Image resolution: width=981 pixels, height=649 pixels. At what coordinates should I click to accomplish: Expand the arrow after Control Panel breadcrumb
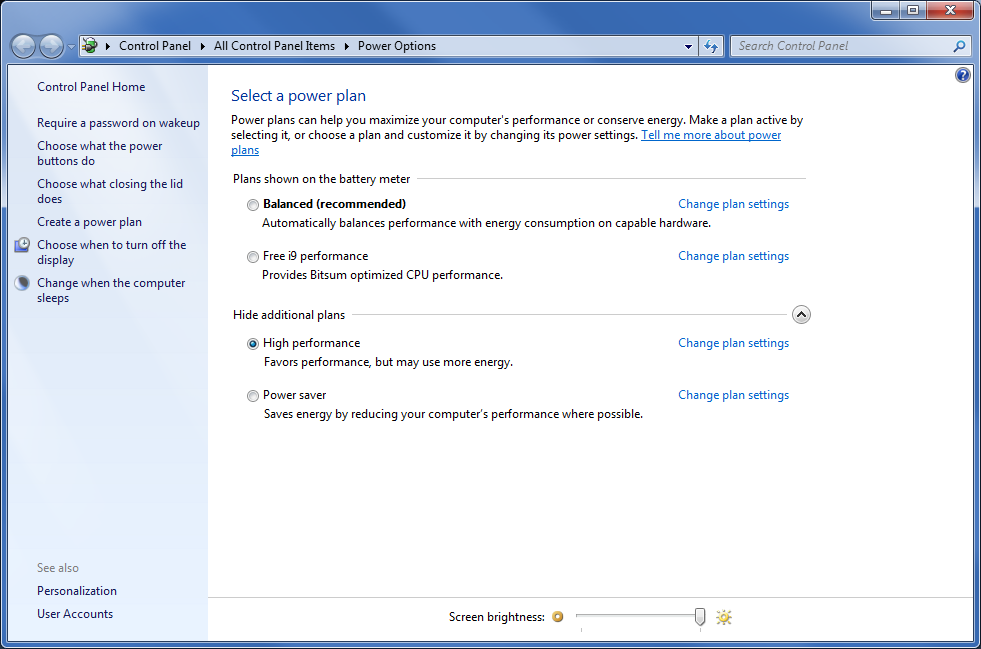tap(202, 46)
